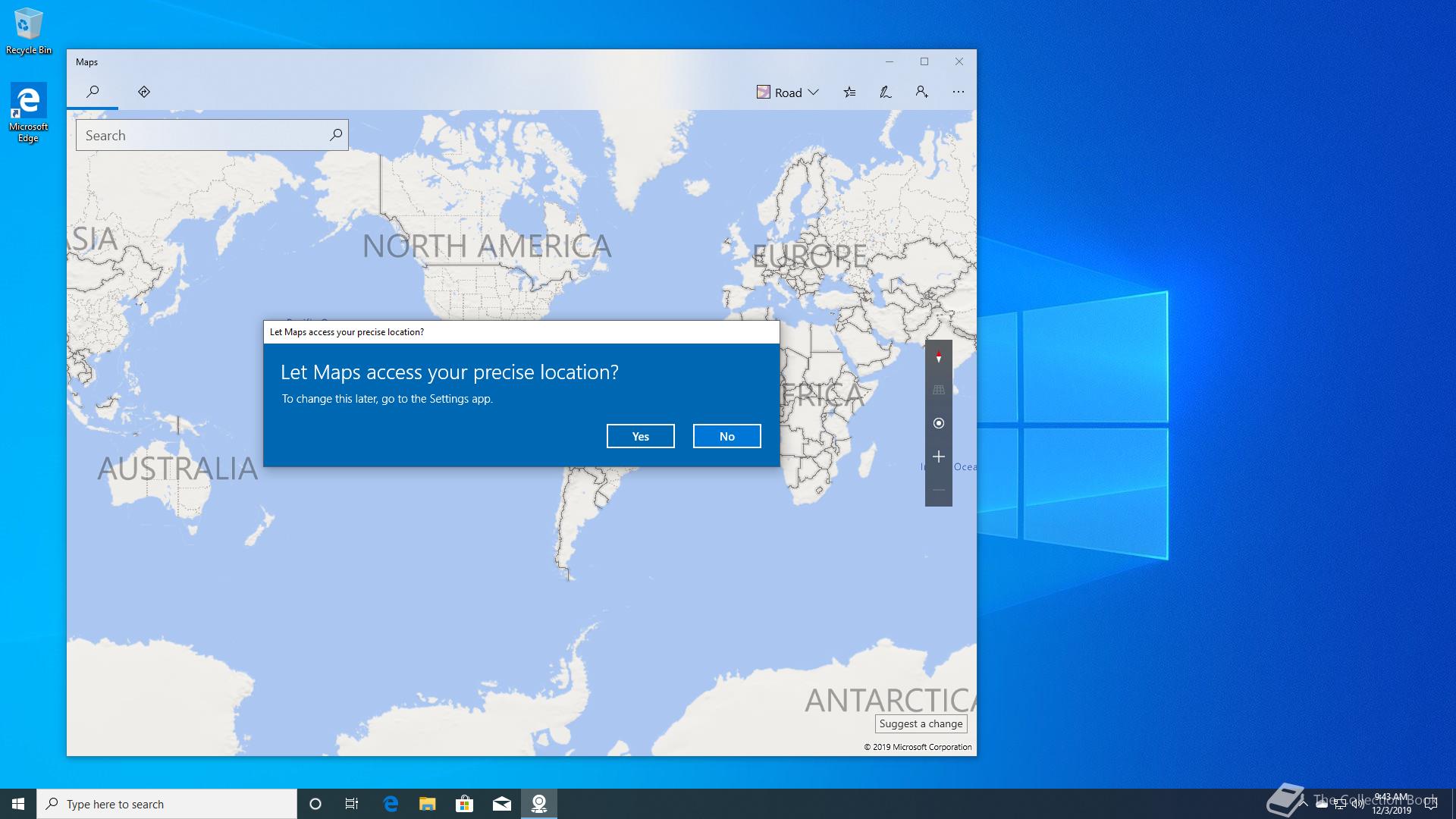Screen dimensions: 1456x819
Task: Click the Suggest a change link
Action: pyautogui.click(x=921, y=723)
